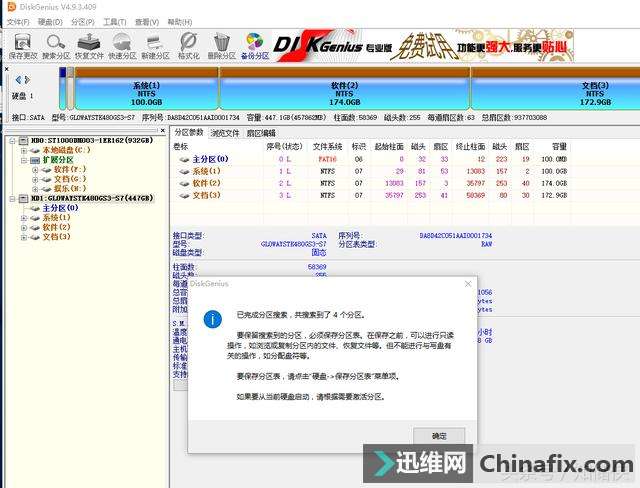
Task: Open the Tools (工具) menu
Action: [x=114, y=22]
